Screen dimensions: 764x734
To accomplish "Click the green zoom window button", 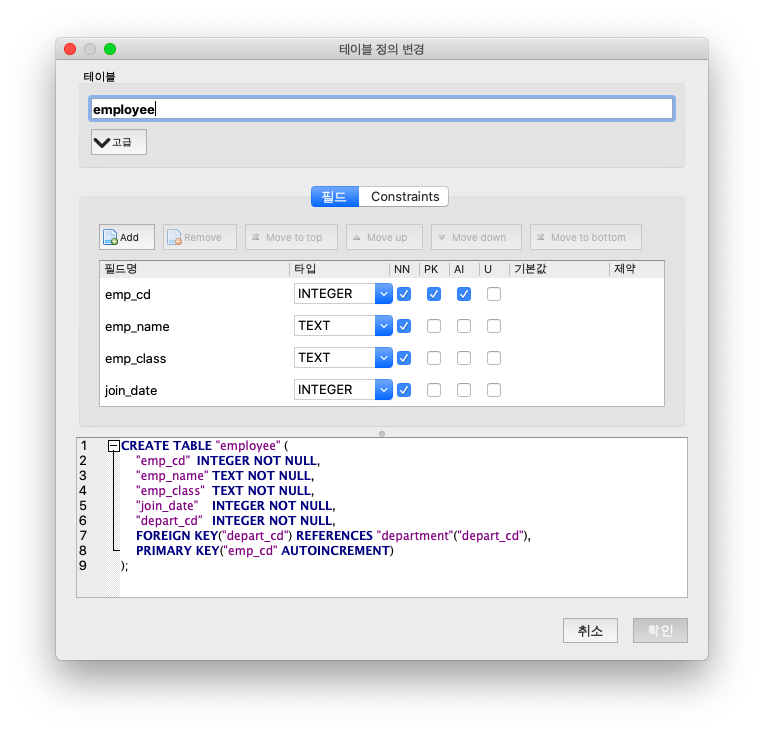I will [x=110, y=49].
